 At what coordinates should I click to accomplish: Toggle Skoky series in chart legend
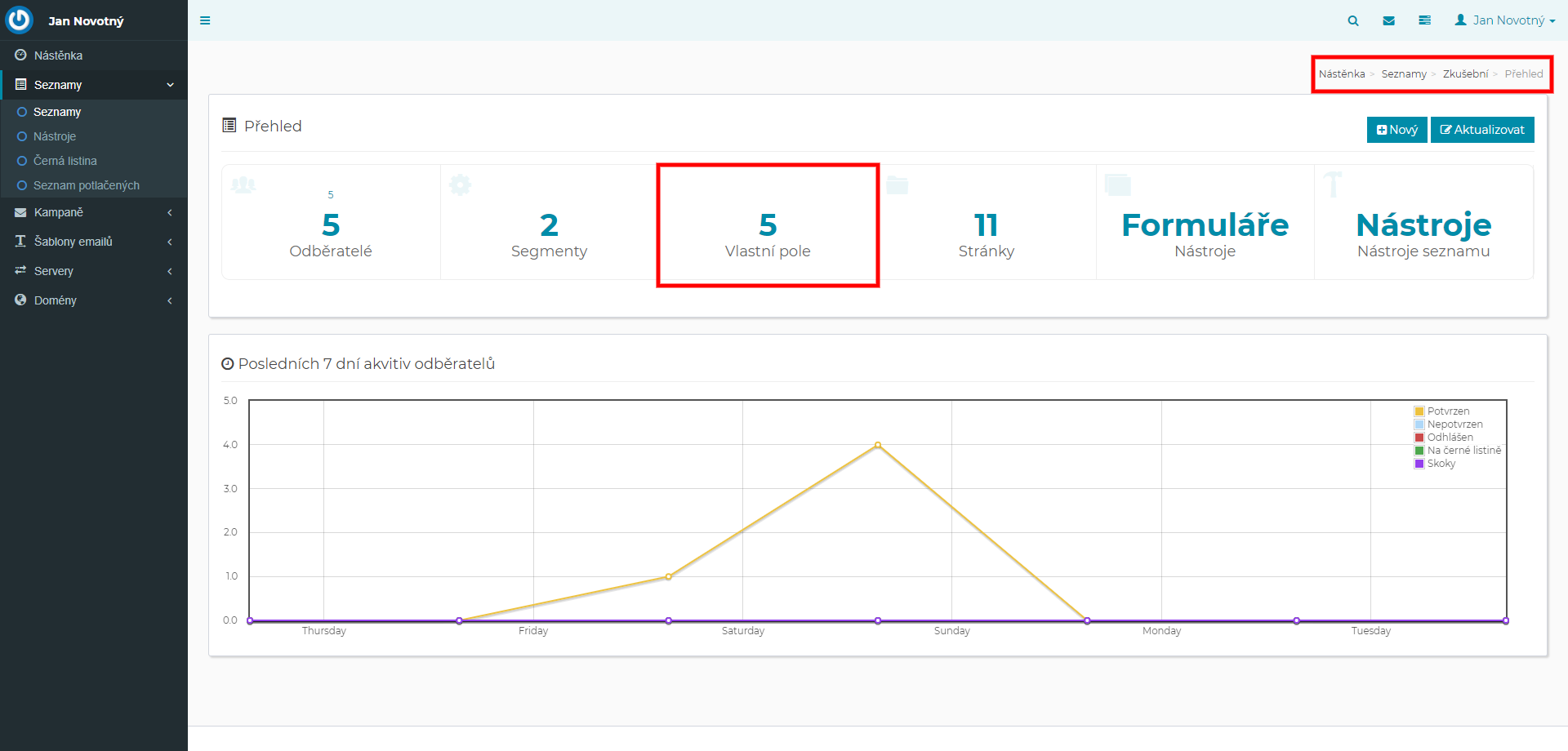tap(1441, 464)
